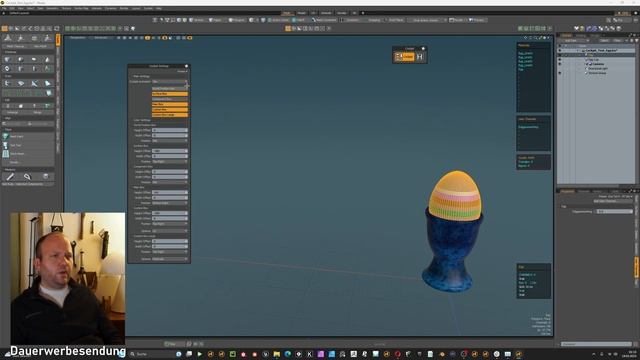Toggle visibility eye of Camera item row
640x360 pixels.
560,64
